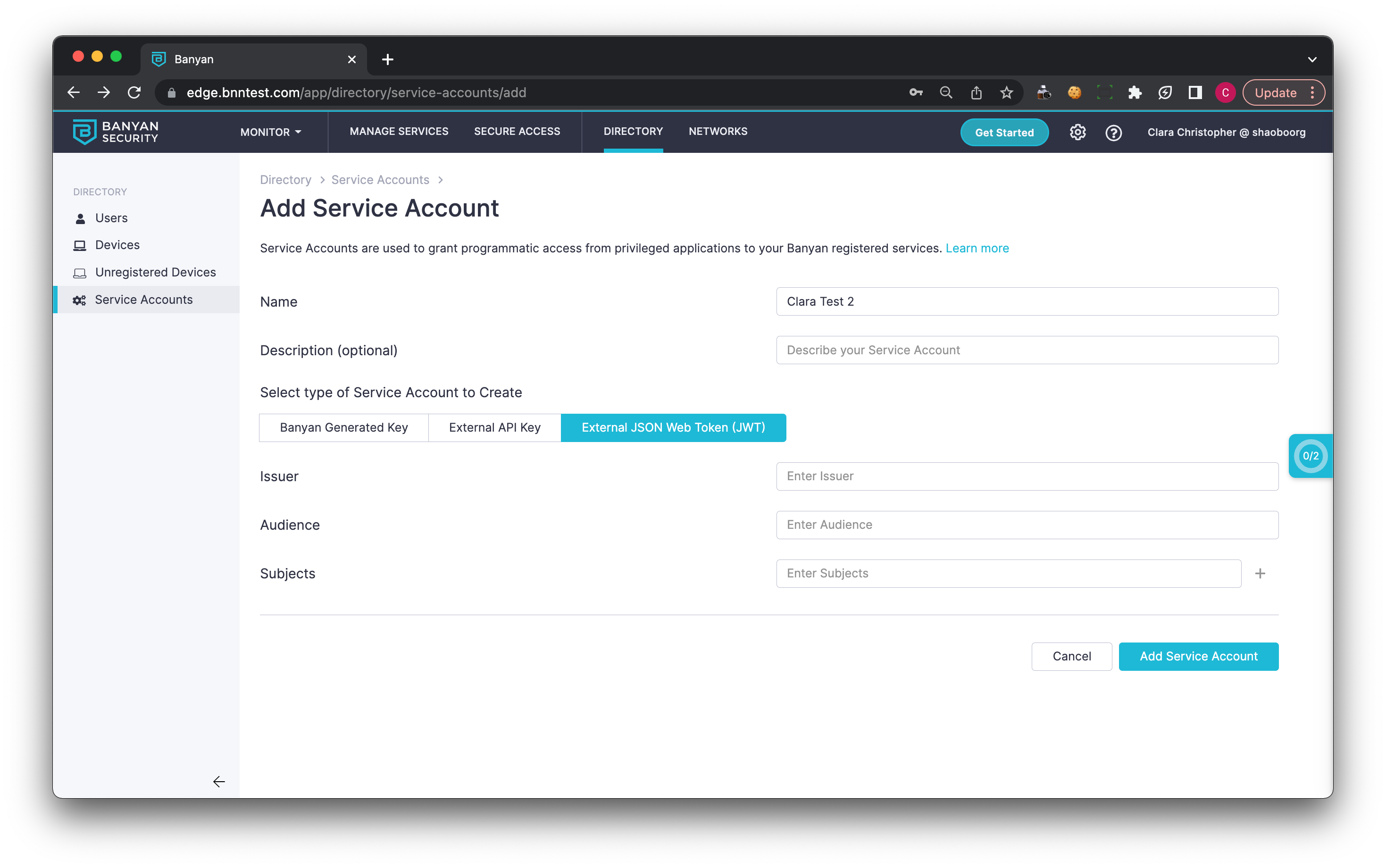Select the Banyan Generated Key type
Image resolution: width=1386 pixels, height=868 pixels.
pyautogui.click(x=344, y=428)
